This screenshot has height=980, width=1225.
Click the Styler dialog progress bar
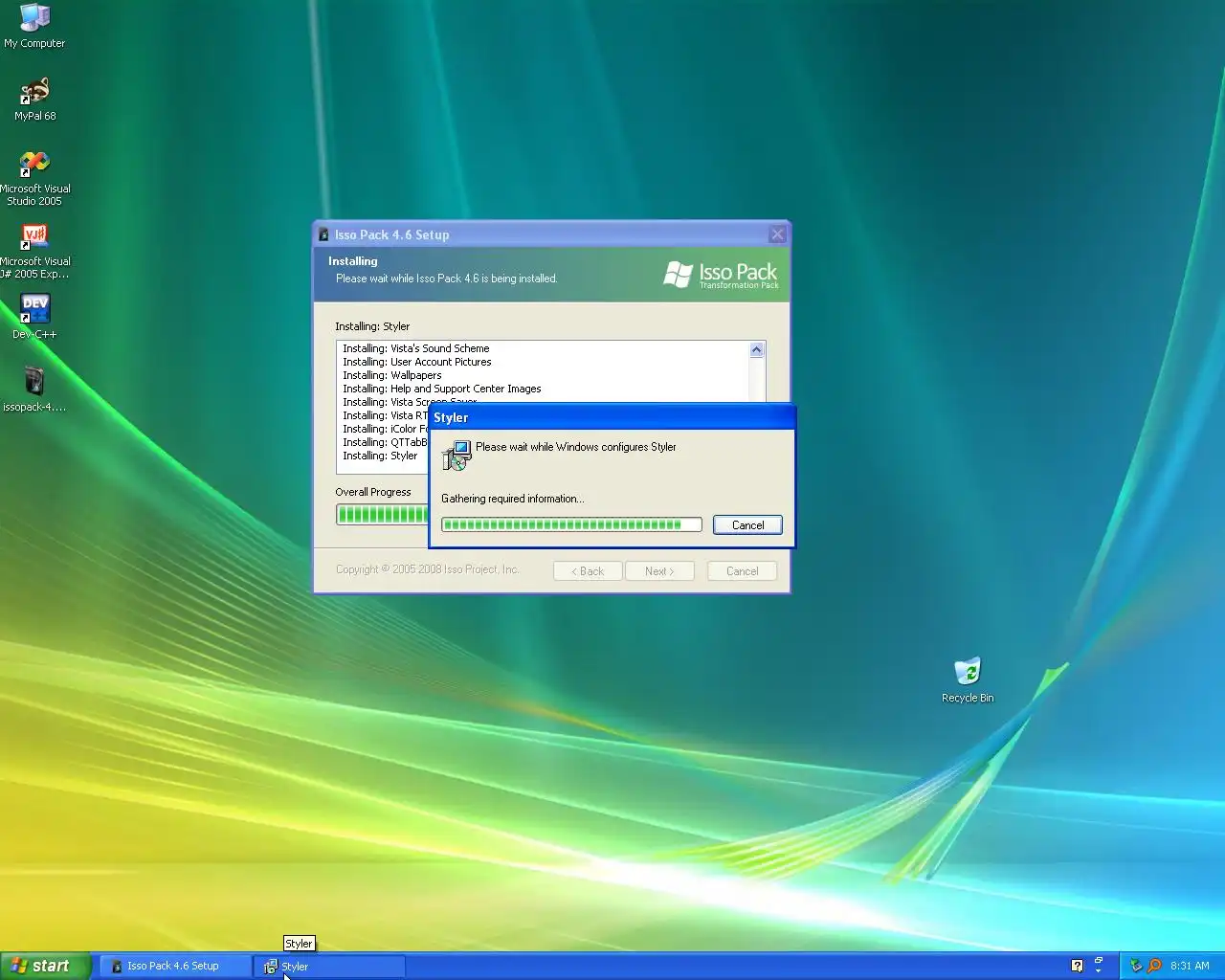coord(571,524)
